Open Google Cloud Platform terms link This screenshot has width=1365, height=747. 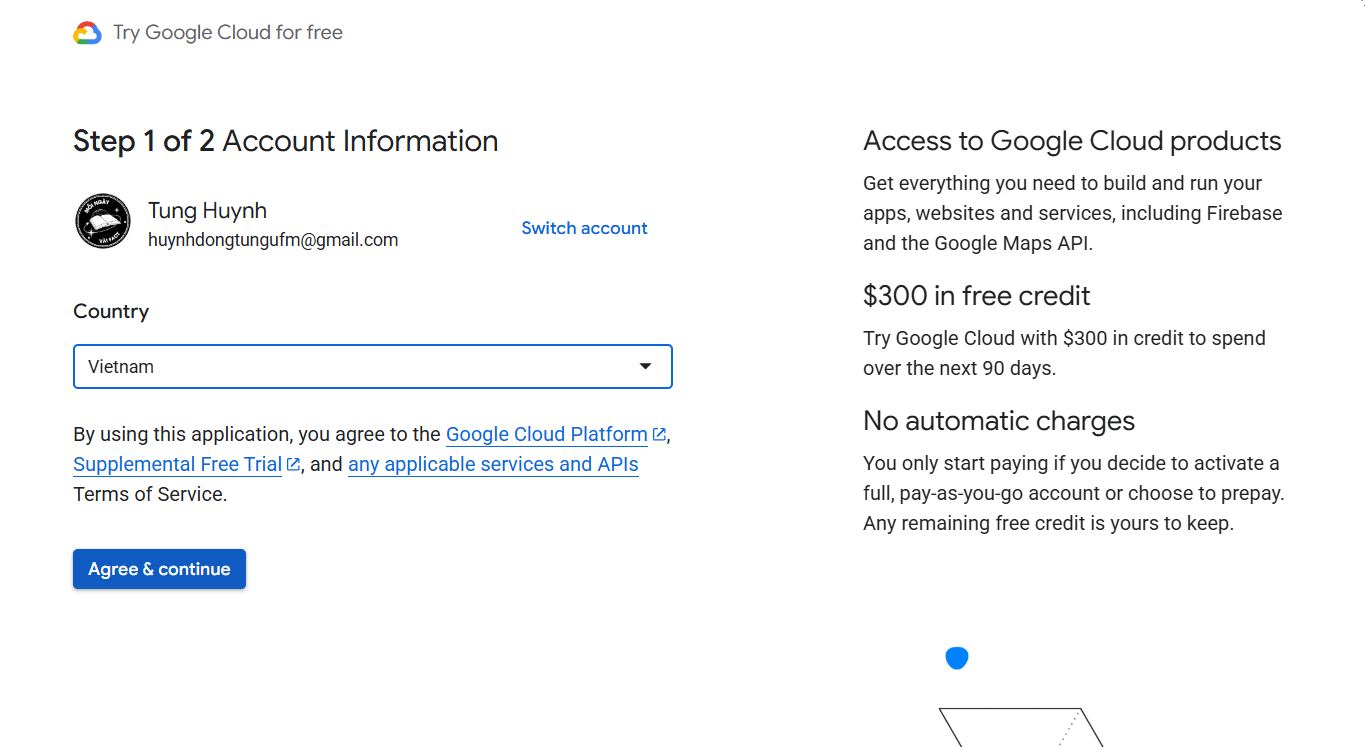(x=546, y=434)
